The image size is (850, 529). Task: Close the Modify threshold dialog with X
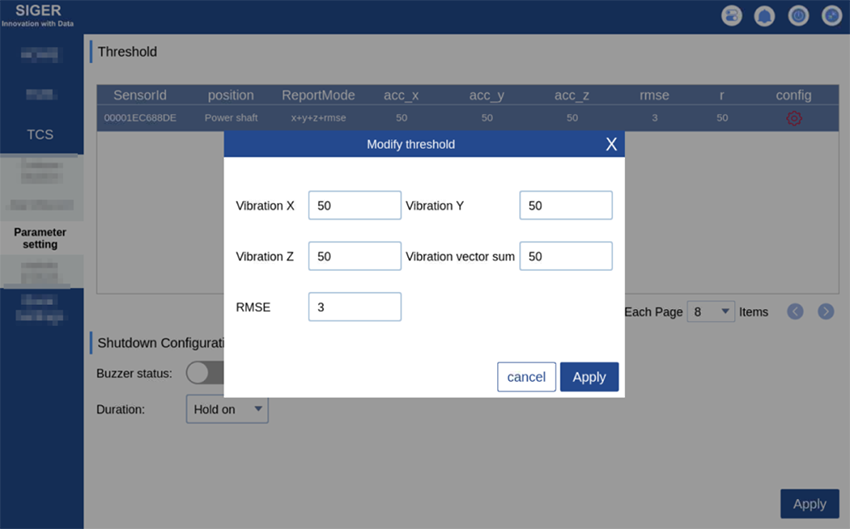(x=611, y=144)
